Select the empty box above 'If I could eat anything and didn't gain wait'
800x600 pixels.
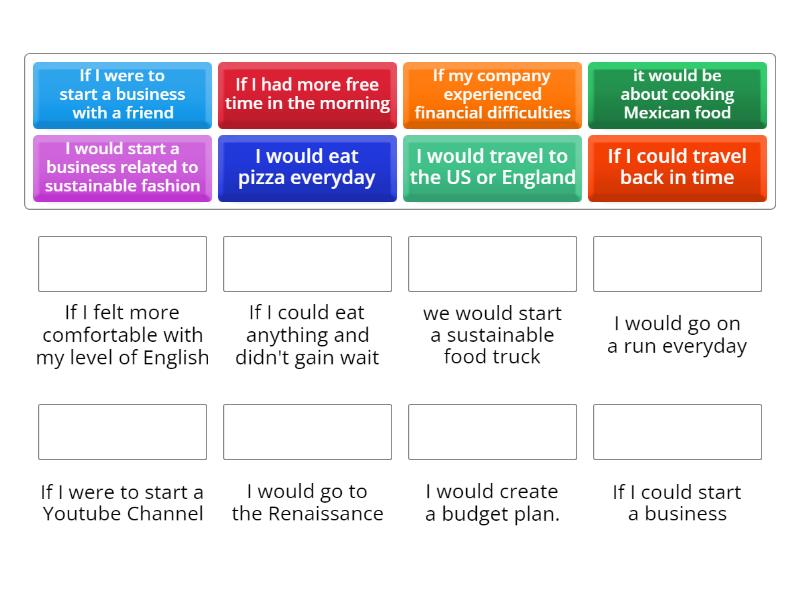(307, 263)
